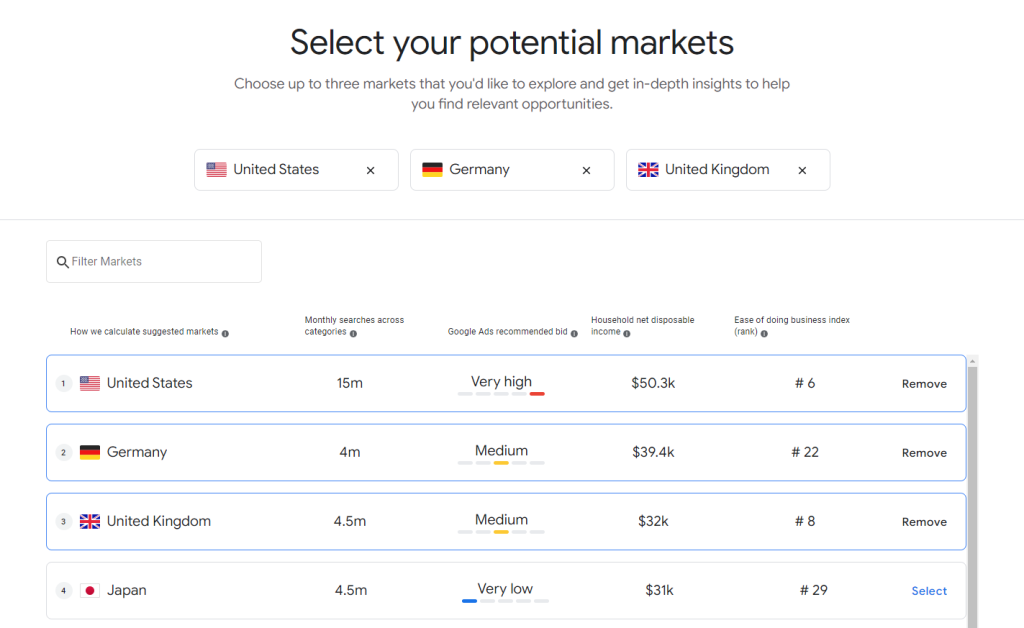Open info icon for Google Ads recommended bid
Viewport: 1024px width, 628px height.
(574, 334)
